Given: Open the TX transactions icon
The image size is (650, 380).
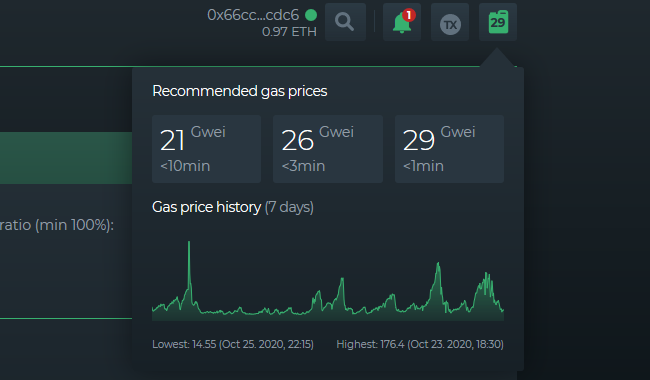Looking at the screenshot, I should tap(450, 22).
